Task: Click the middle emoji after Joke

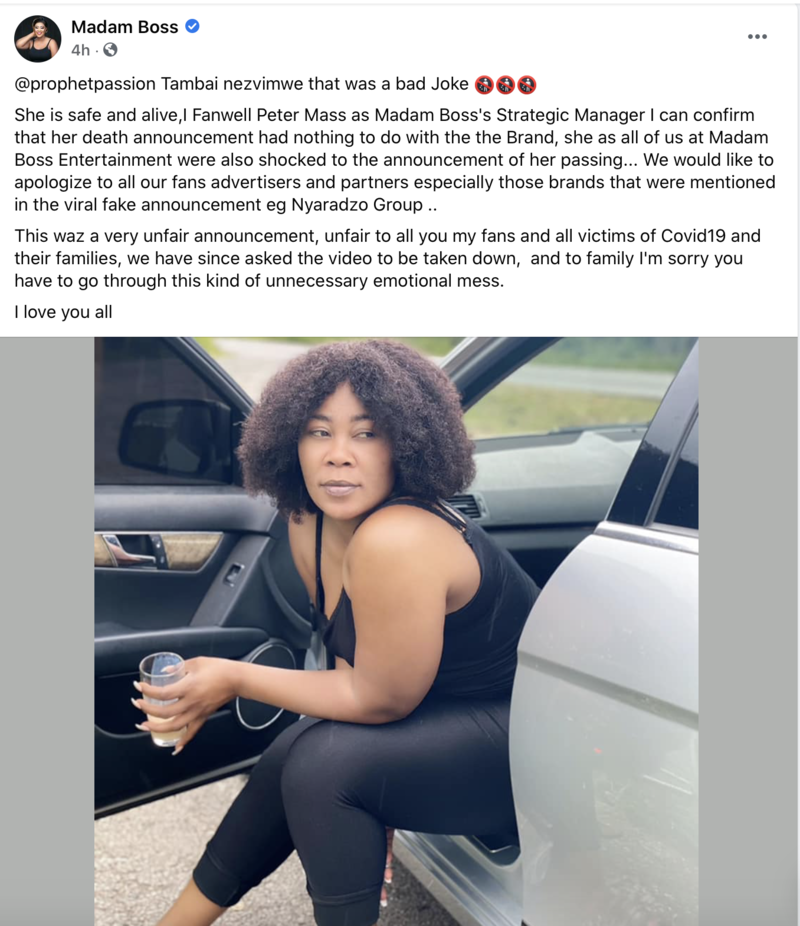Action: click(505, 85)
